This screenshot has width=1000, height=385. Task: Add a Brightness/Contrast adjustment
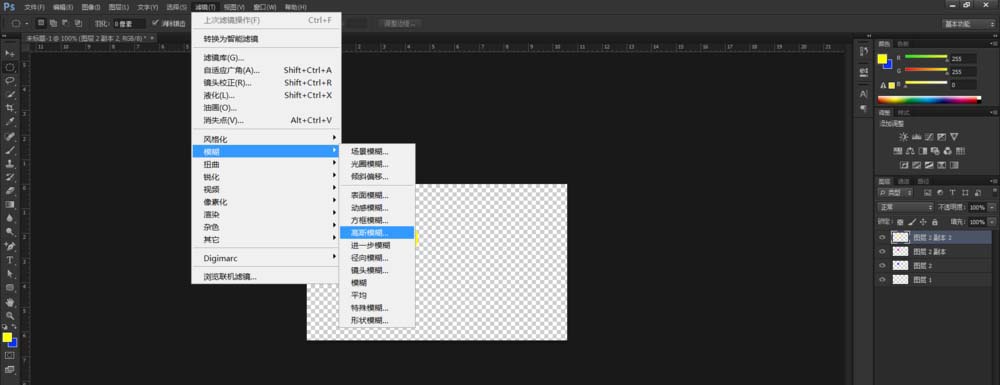coord(903,136)
